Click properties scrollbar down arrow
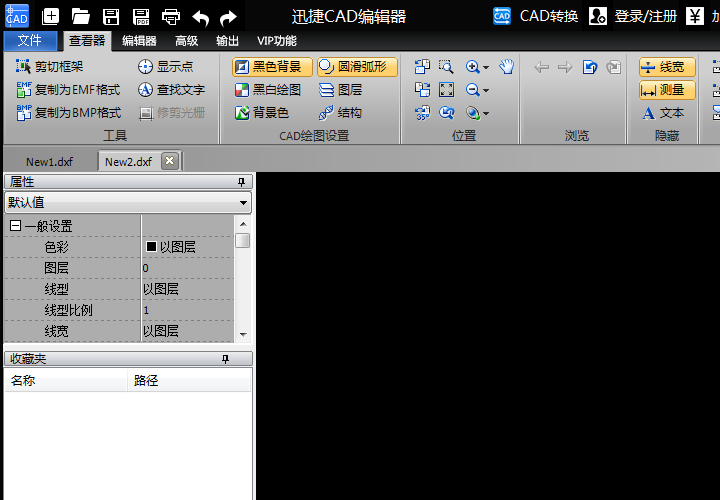The height and width of the screenshot is (500, 720). click(x=243, y=335)
